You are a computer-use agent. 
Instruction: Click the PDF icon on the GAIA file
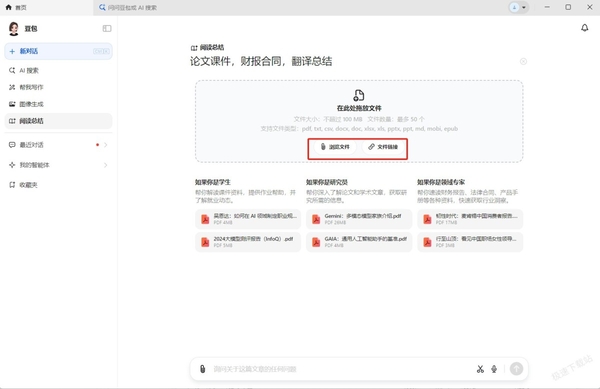[x=316, y=242]
